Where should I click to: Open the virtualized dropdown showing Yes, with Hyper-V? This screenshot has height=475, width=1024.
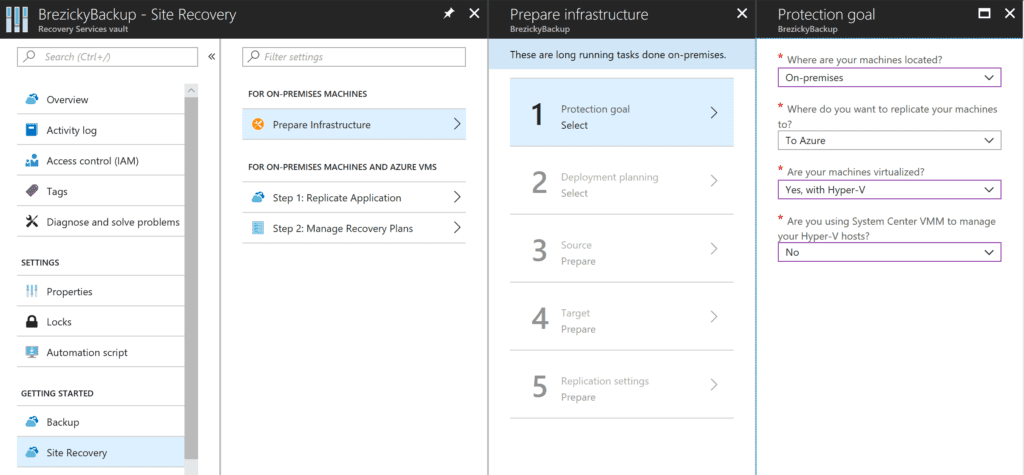[889, 189]
